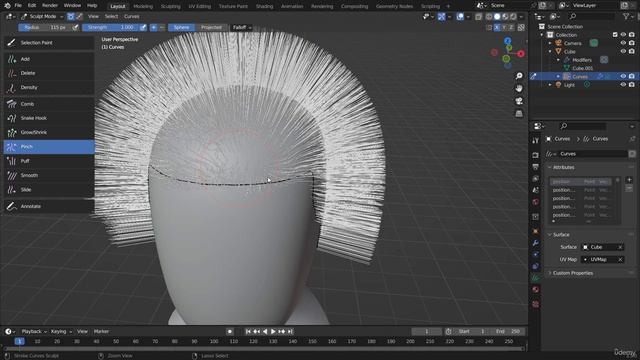Image resolution: width=640 pixels, height=360 pixels.
Task: Toggle Collection exclude checkbox in outliner
Action: pyautogui.click(x=615, y=35)
